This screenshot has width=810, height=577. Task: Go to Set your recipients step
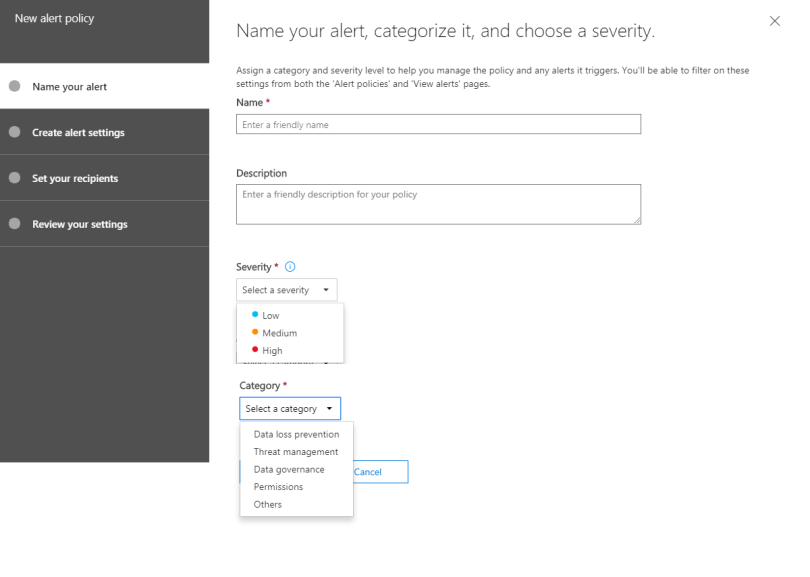75,179
